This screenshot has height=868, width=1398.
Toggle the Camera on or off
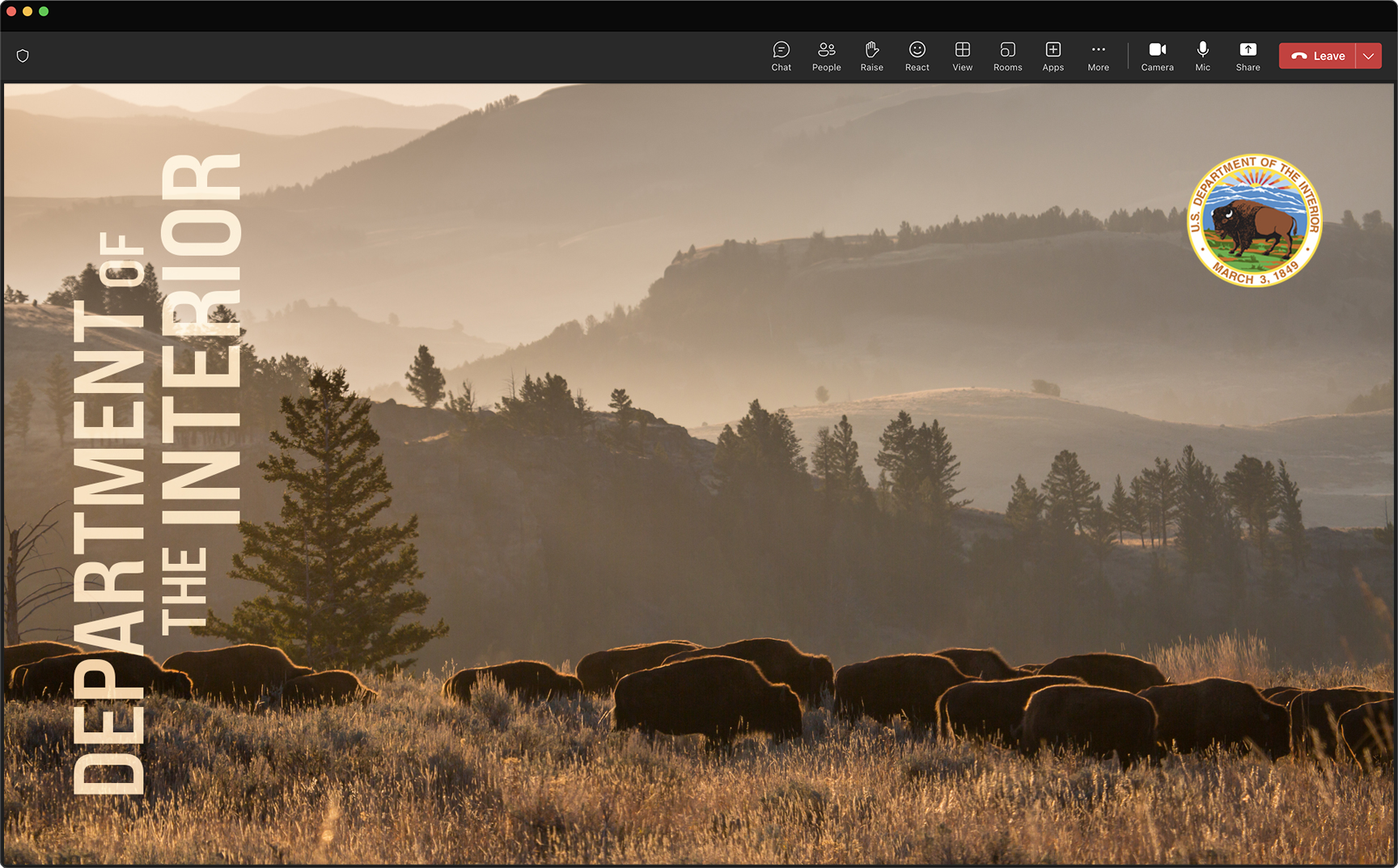coord(1157,56)
